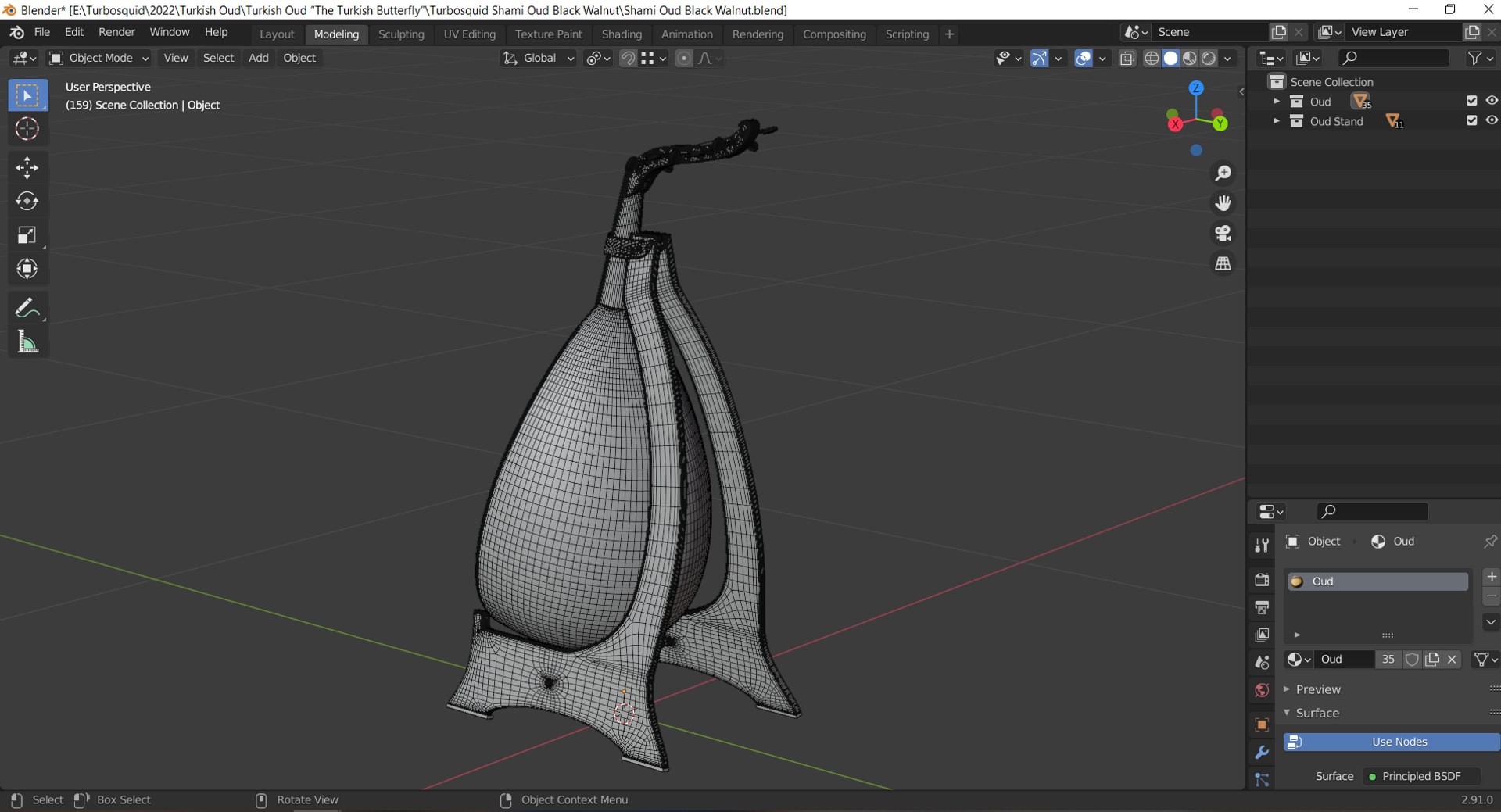Toggle the camera view icon

(x=1223, y=233)
